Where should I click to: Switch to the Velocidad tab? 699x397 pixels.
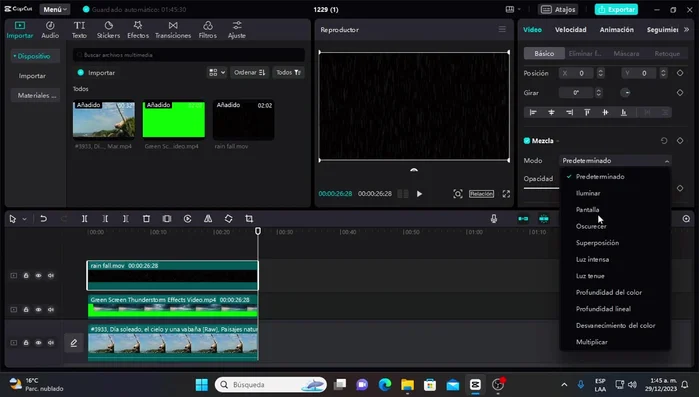pos(571,29)
